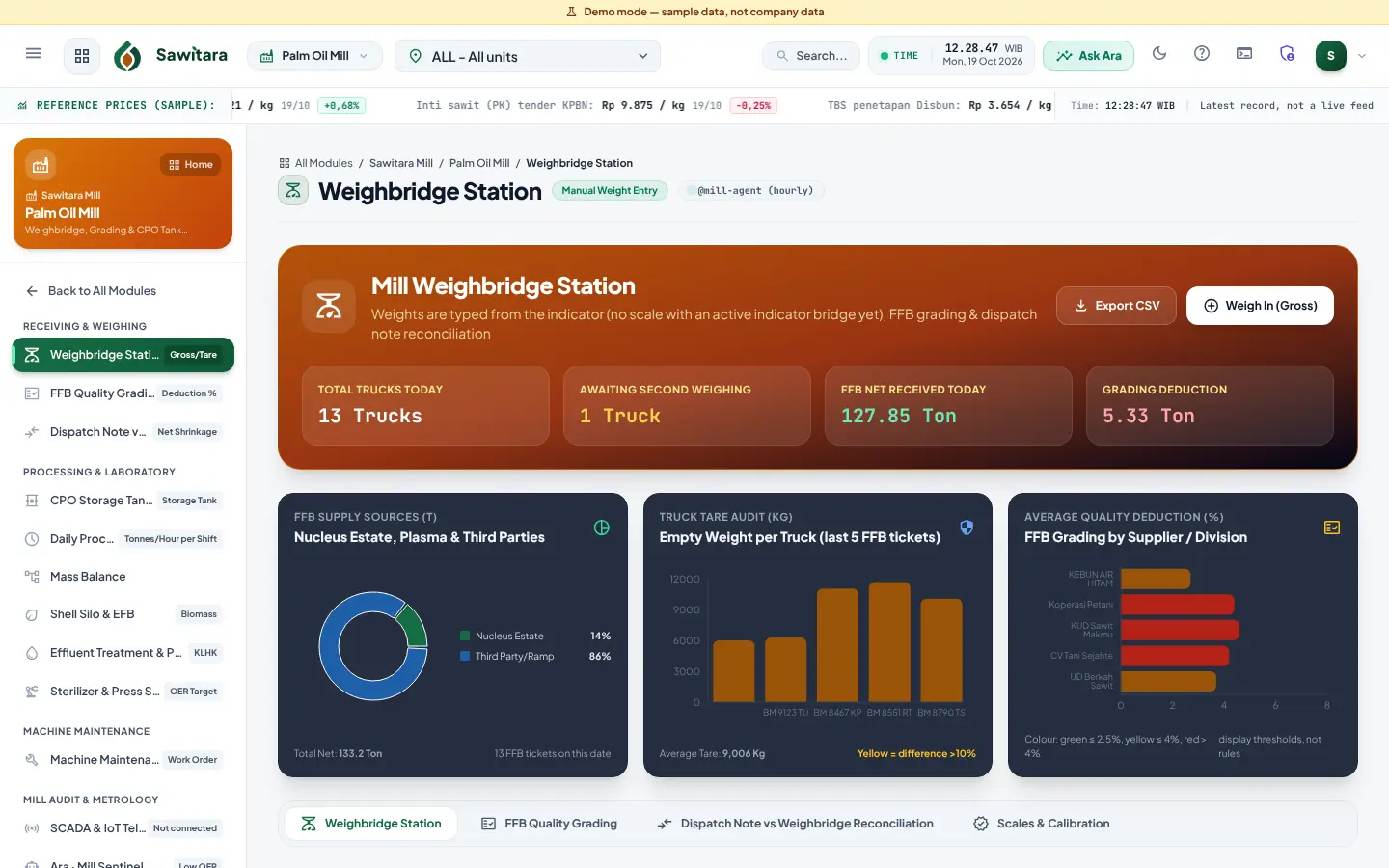Switch to Dispatch Note vs Weighbridge Reconciliation tab
This screenshot has width=1389, height=868.
coord(795,824)
